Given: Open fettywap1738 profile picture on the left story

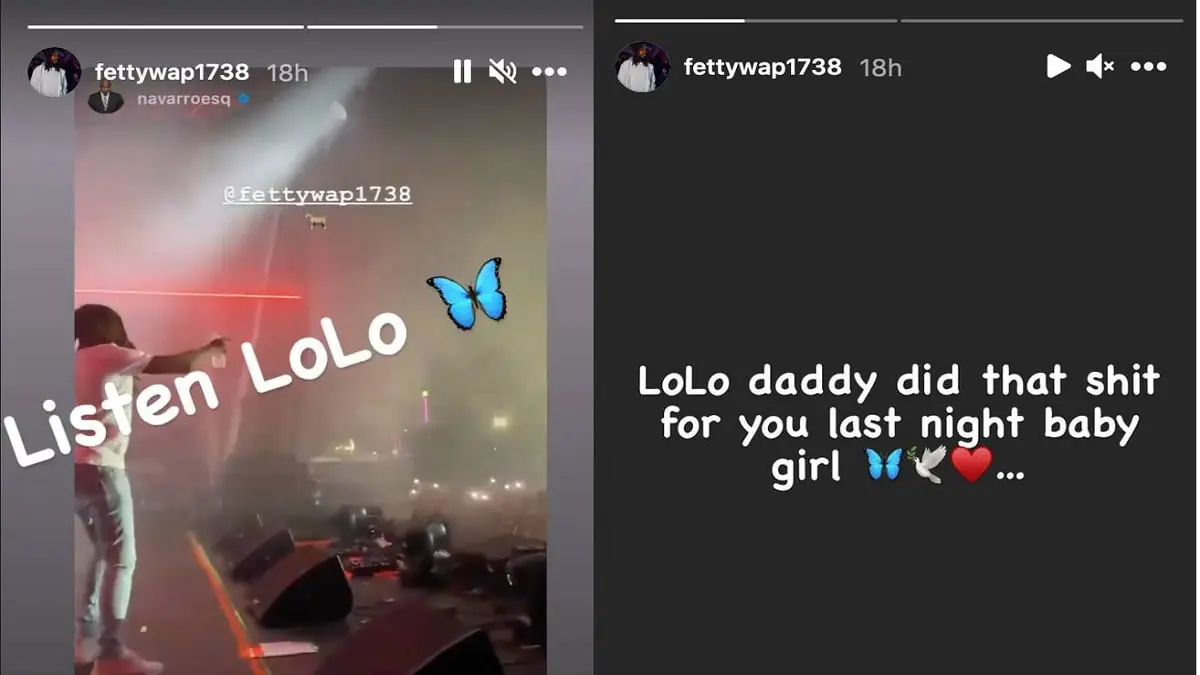Looking at the screenshot, I should click(x=54, y=72).
